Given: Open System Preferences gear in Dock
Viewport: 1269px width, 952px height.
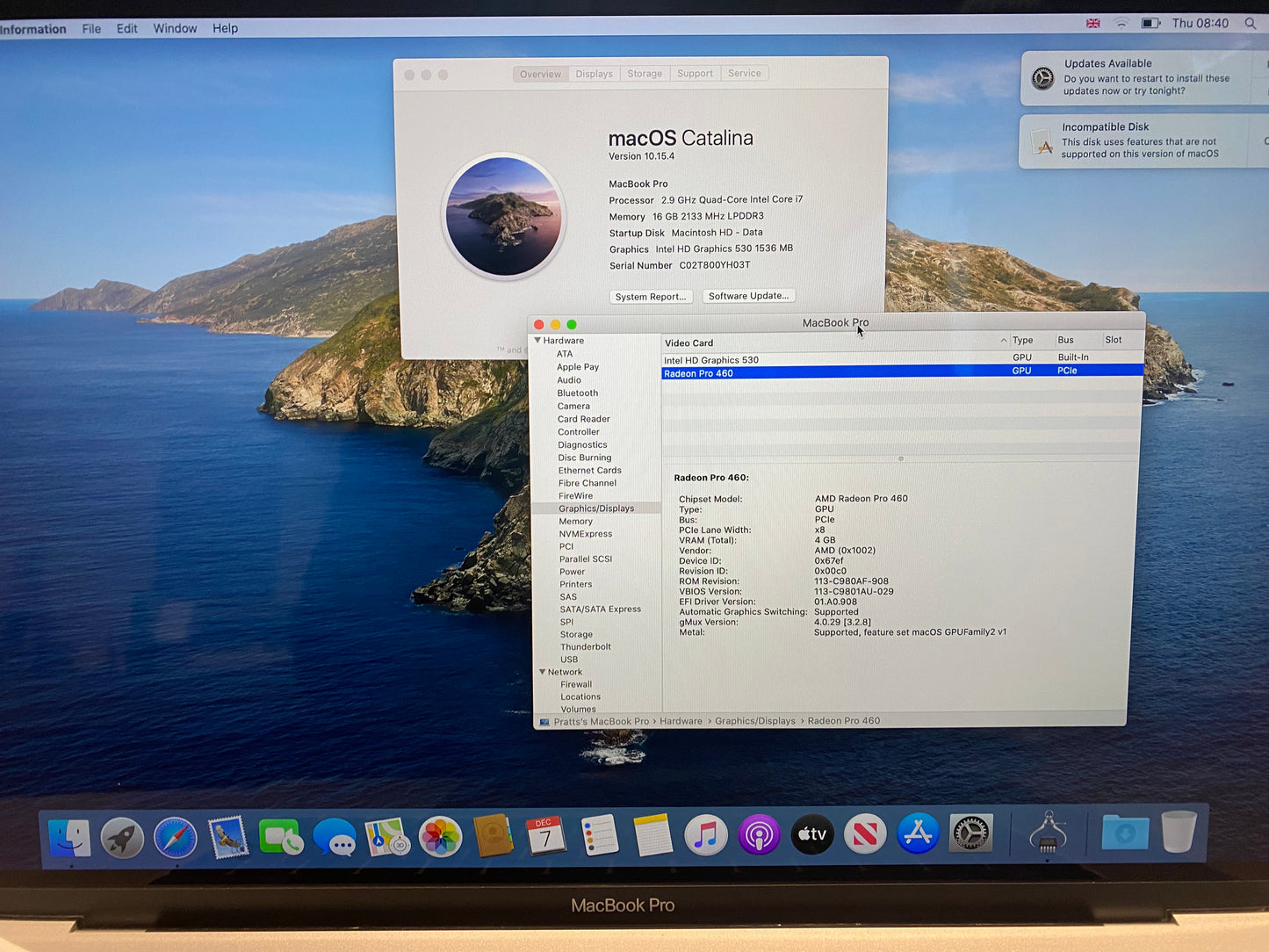Looking at the screenshot, I should click(x=971, y=833).
